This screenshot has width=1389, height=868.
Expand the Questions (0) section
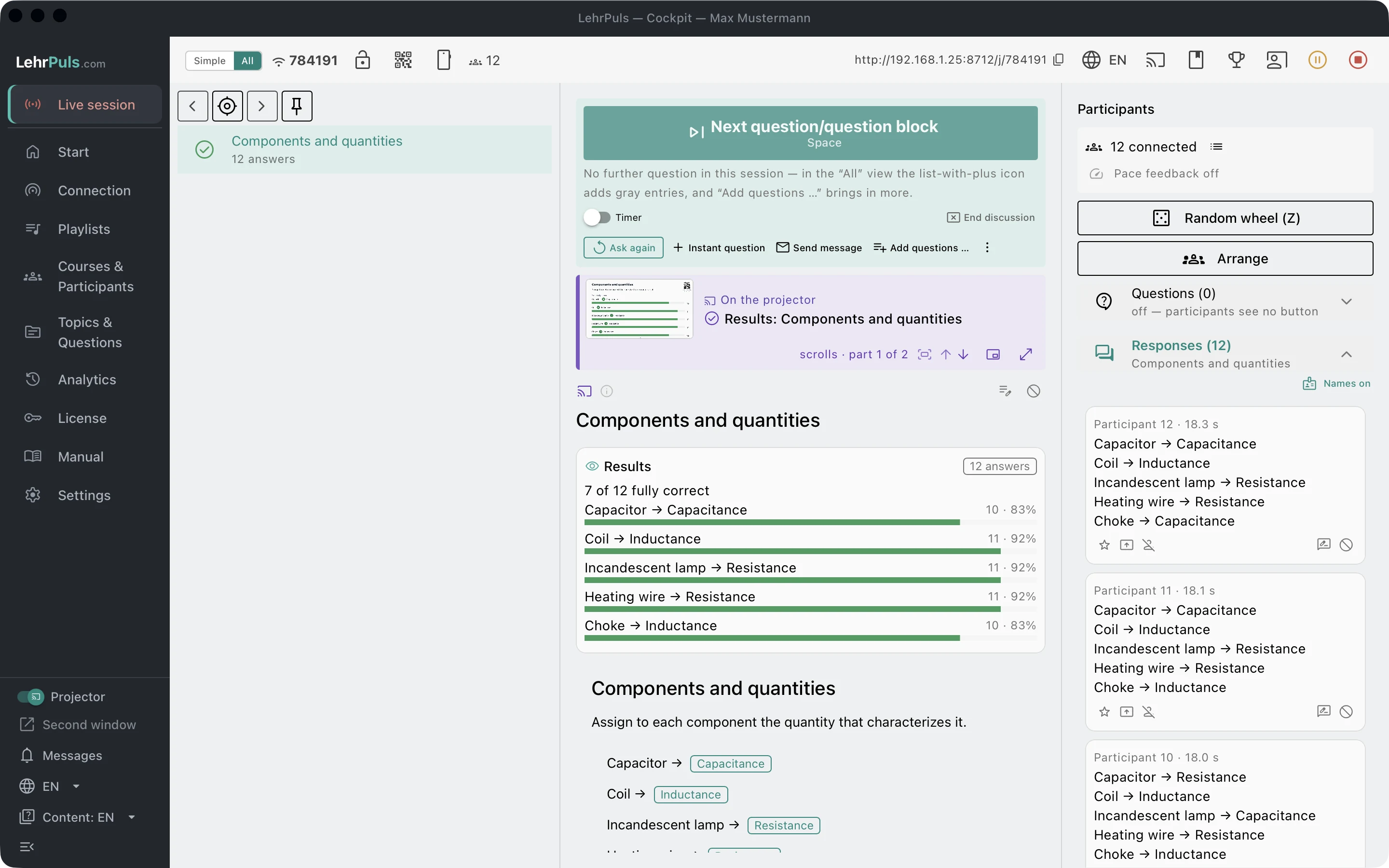pos(1346,301)
